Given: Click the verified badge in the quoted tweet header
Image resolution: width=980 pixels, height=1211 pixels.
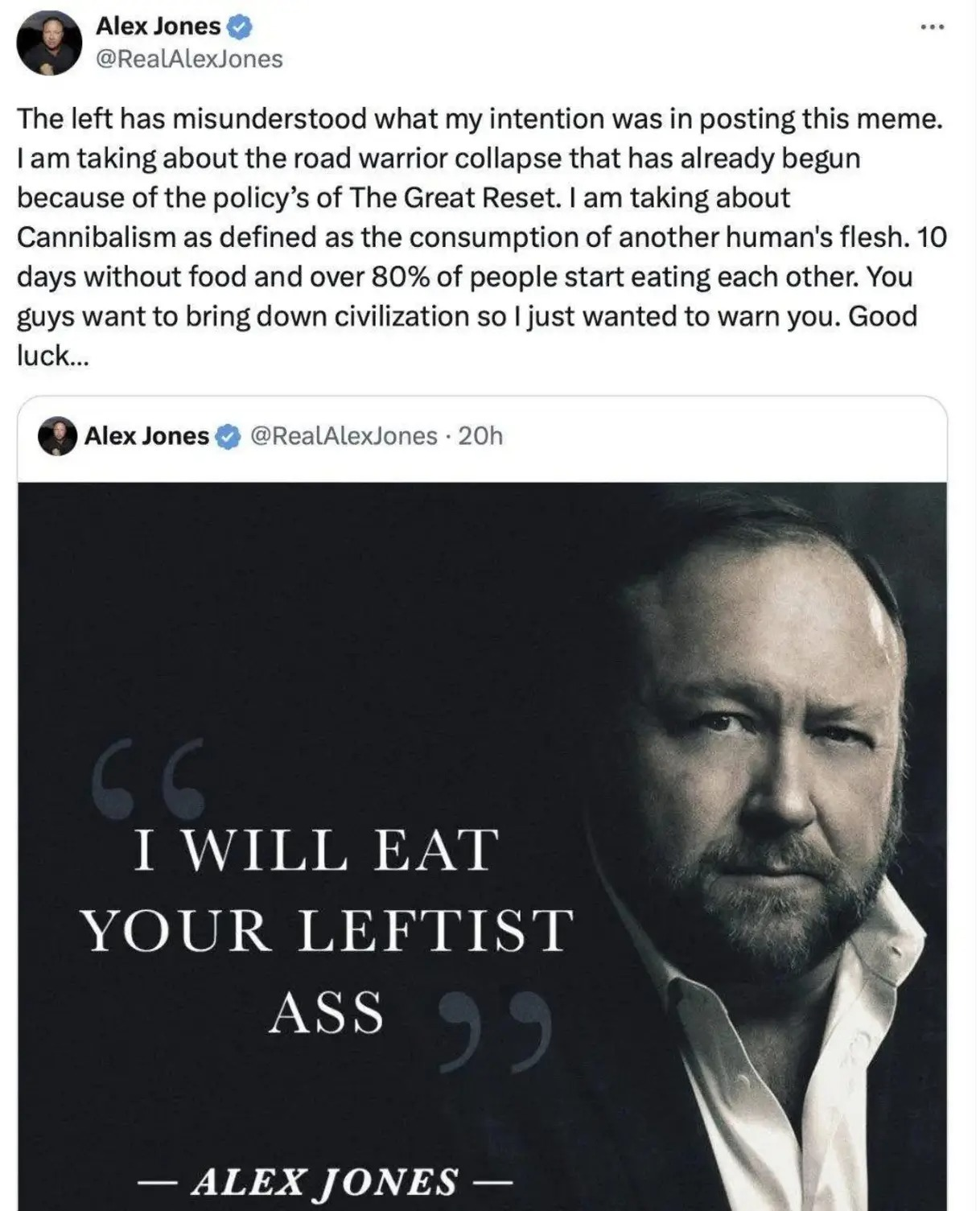Looking at the screenshot, I should [229, 436].
